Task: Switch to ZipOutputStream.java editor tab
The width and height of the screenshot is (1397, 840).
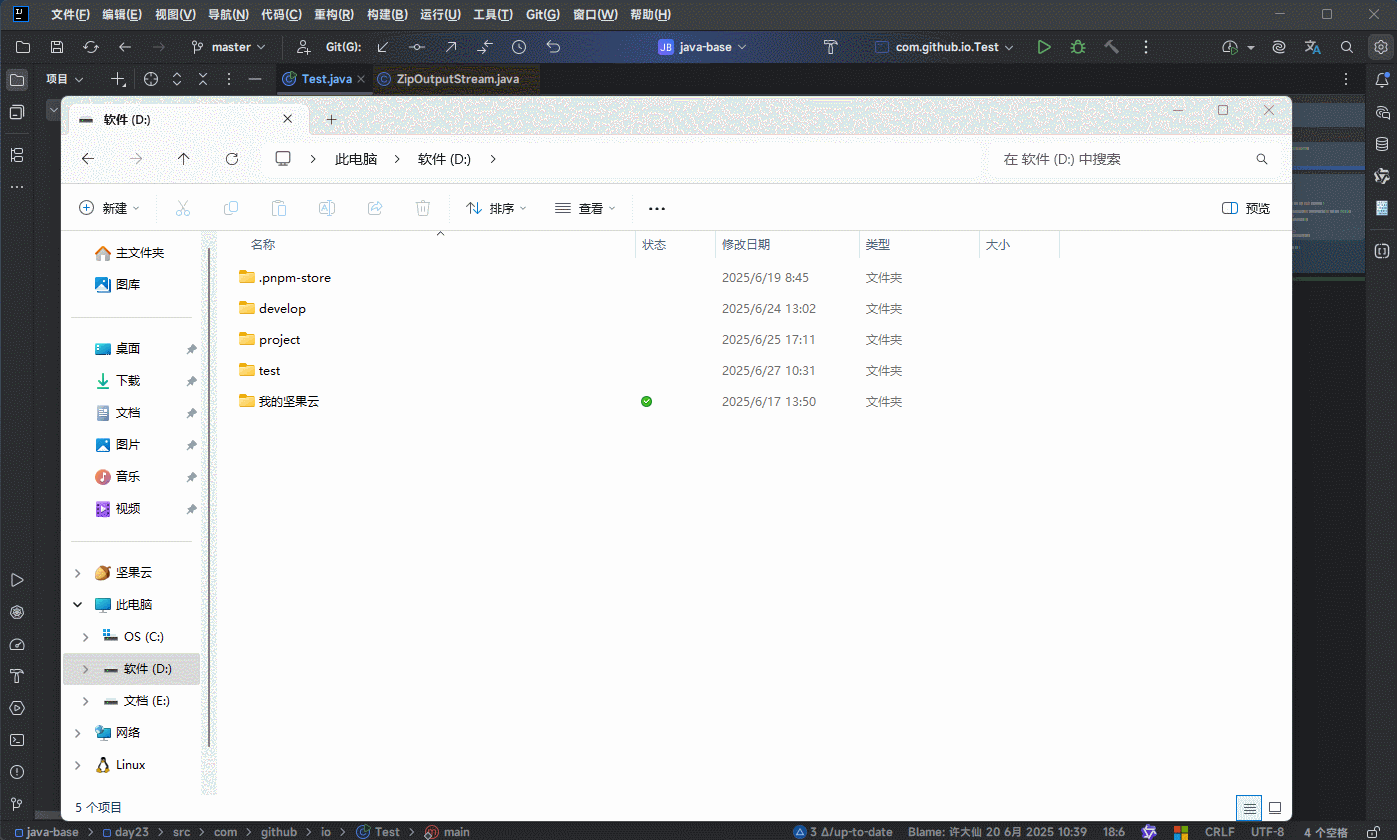Action: click(x=457, y=79)
